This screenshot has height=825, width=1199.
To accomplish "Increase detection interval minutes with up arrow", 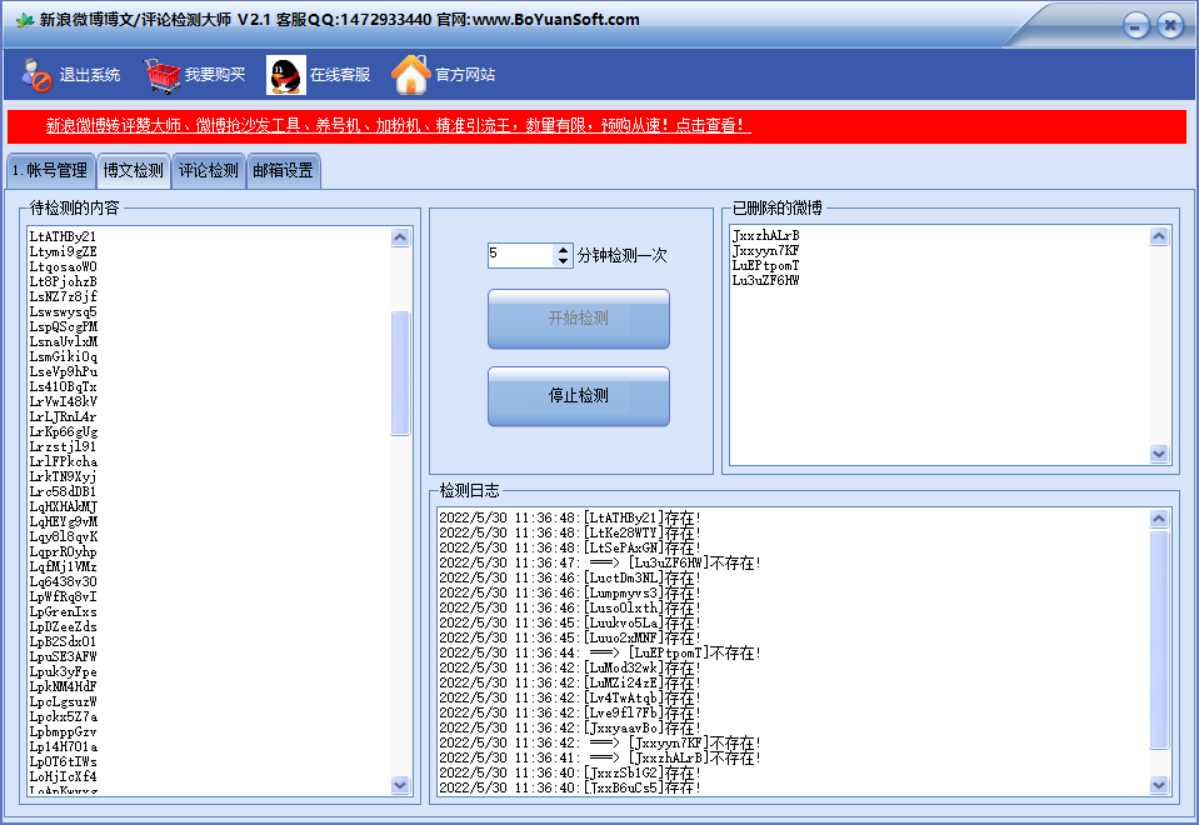I will (x=563, y=250).
